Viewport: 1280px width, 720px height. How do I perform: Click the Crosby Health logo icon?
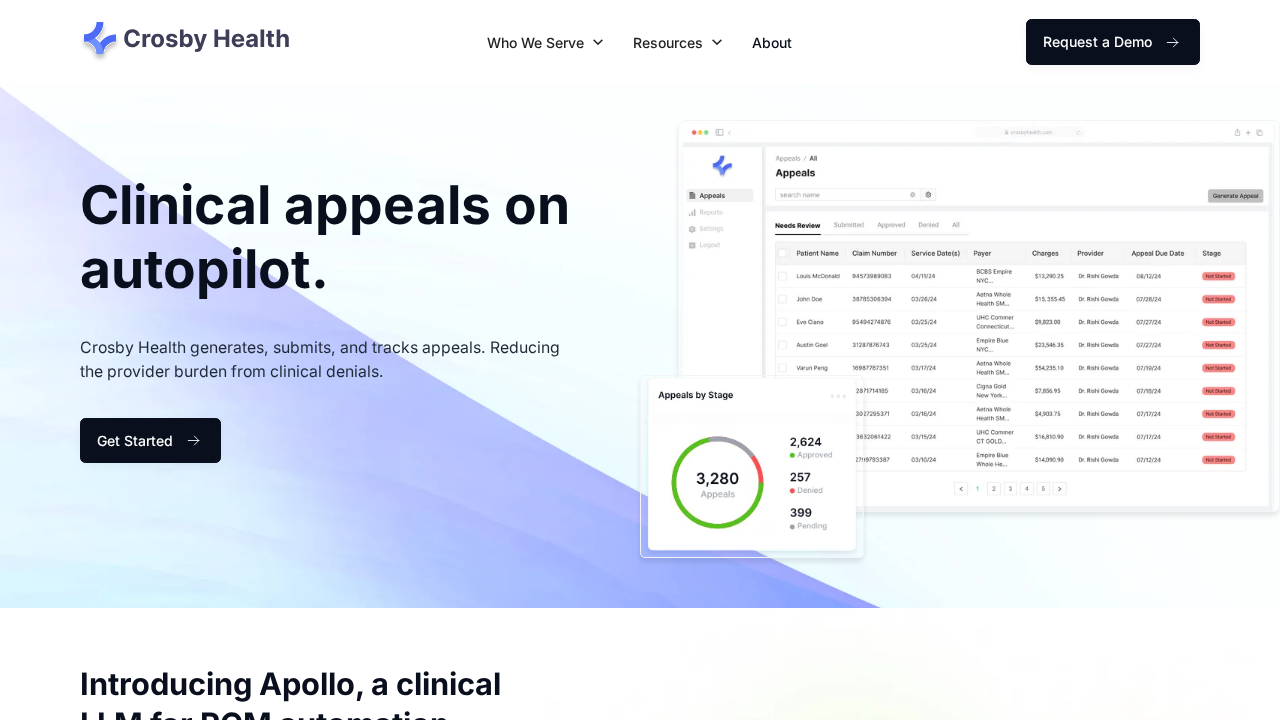click(98, 38)
